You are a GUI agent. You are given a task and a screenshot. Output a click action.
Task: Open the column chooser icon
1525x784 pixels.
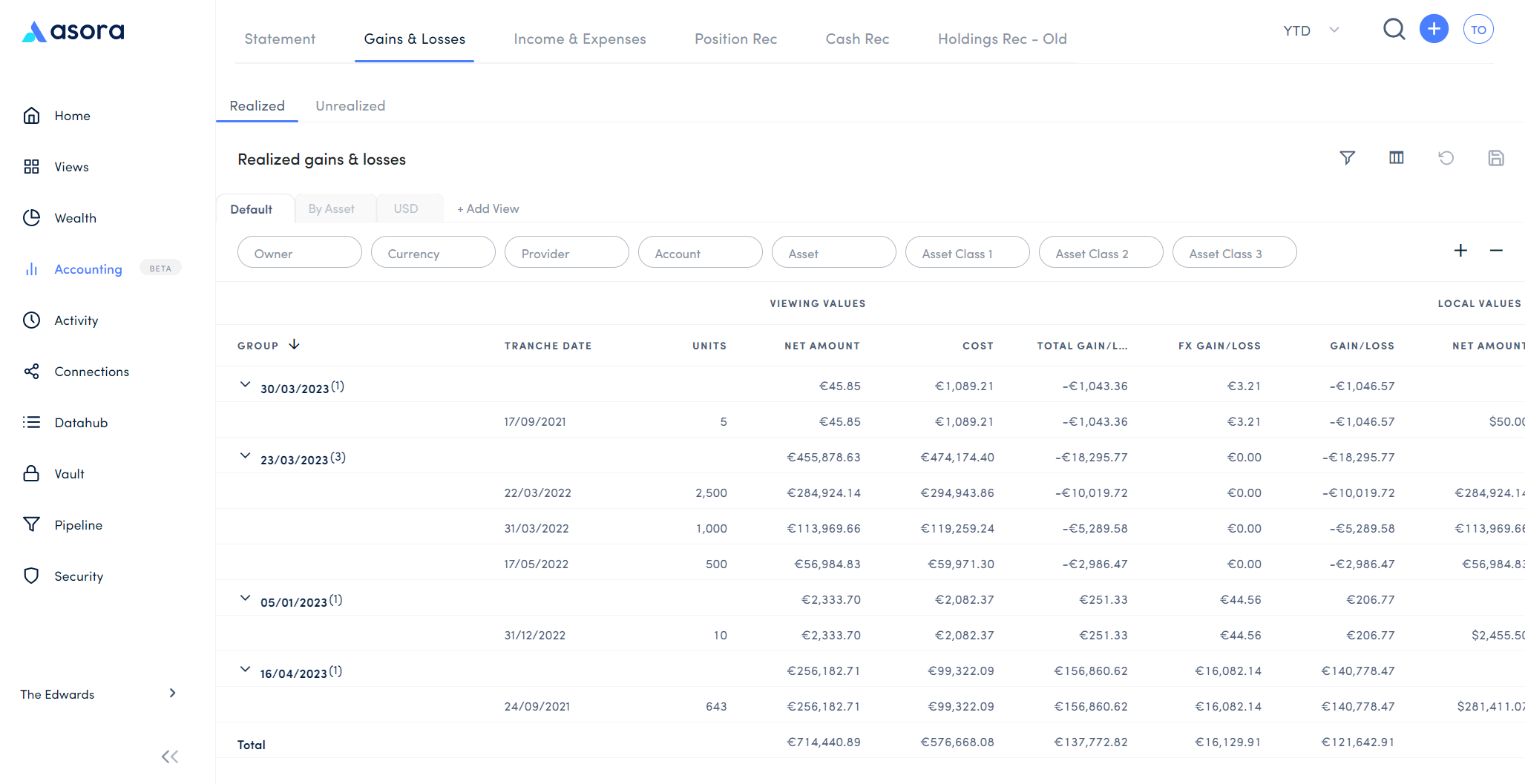point(1396,158)
